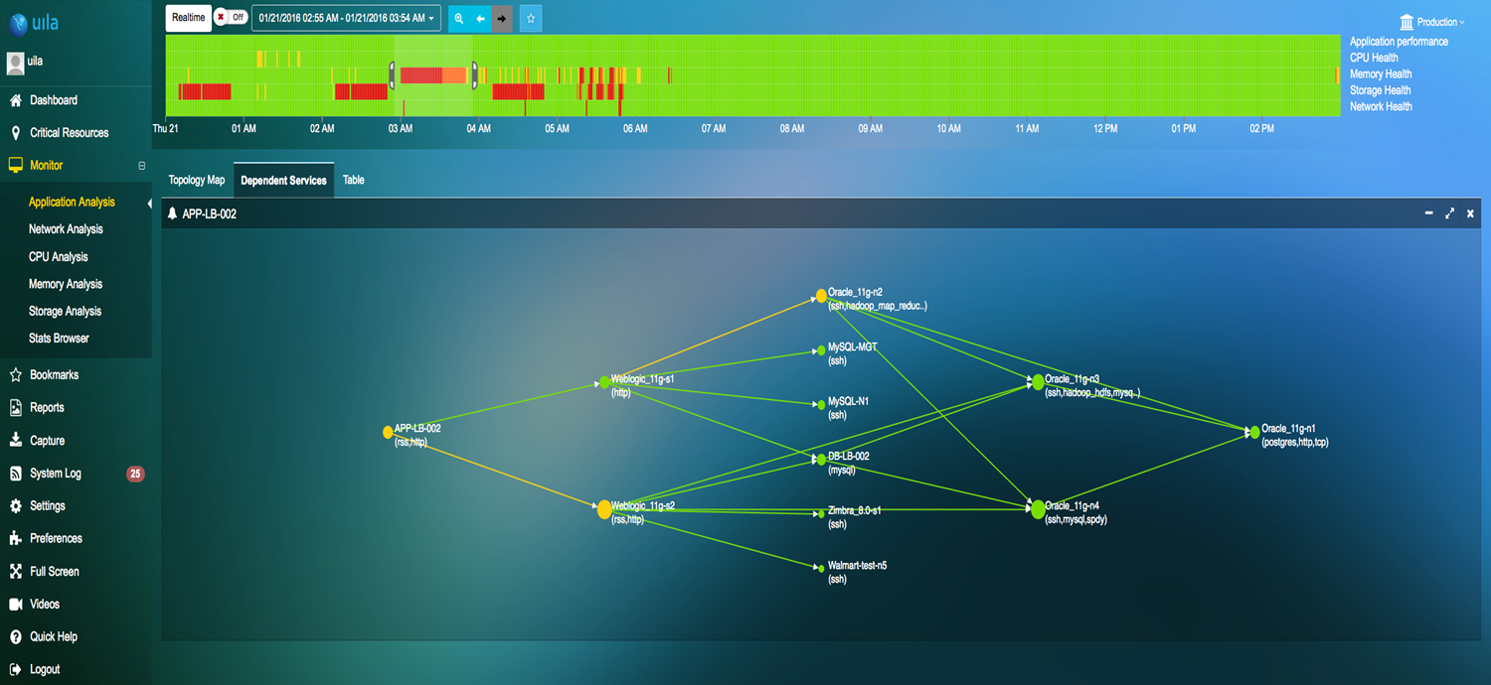This screenshot has width=1491, height=685.
Task: Open the Videos section in the sidebar
Action: click(44, 604)
